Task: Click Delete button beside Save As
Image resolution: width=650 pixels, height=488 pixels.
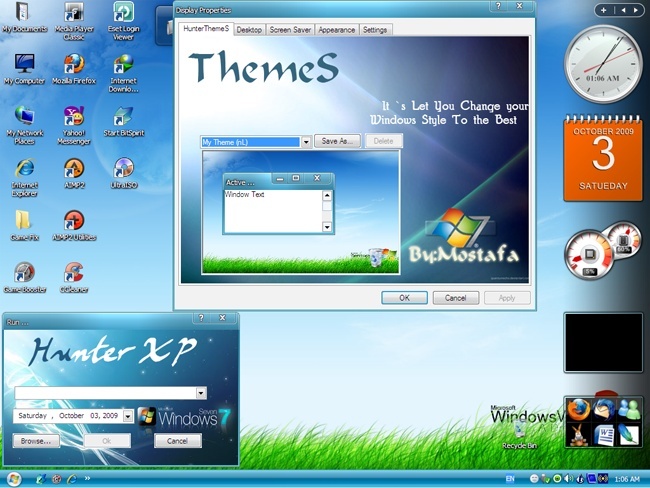Action: coord(383,141)
